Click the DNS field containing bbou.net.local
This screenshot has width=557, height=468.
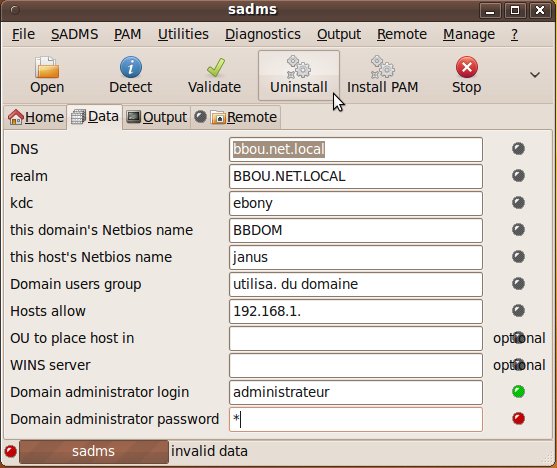356,149
